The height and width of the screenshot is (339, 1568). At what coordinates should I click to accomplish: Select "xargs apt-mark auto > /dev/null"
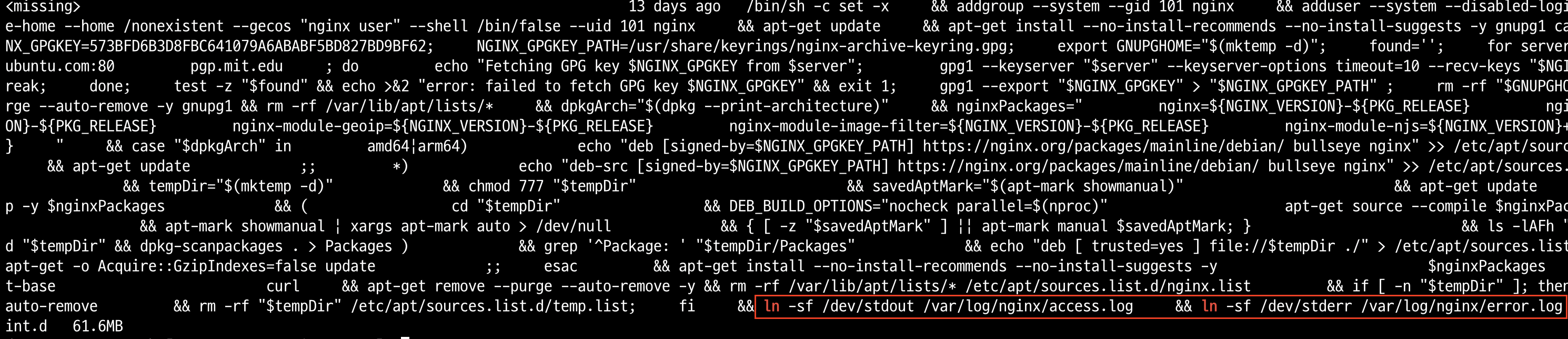tap(480, 226)
